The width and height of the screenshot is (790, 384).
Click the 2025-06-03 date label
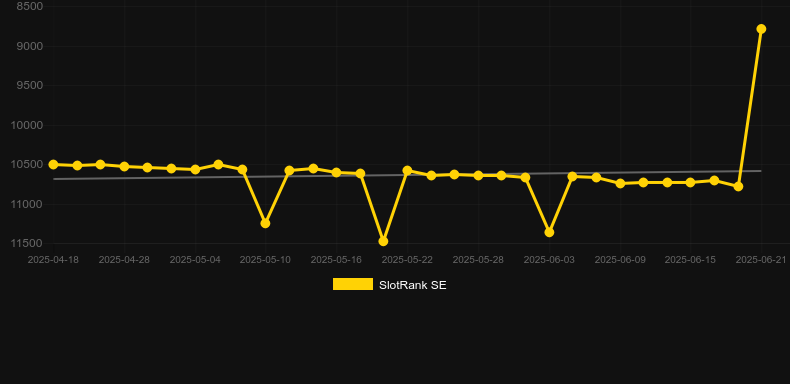click(x=549, y=260)
